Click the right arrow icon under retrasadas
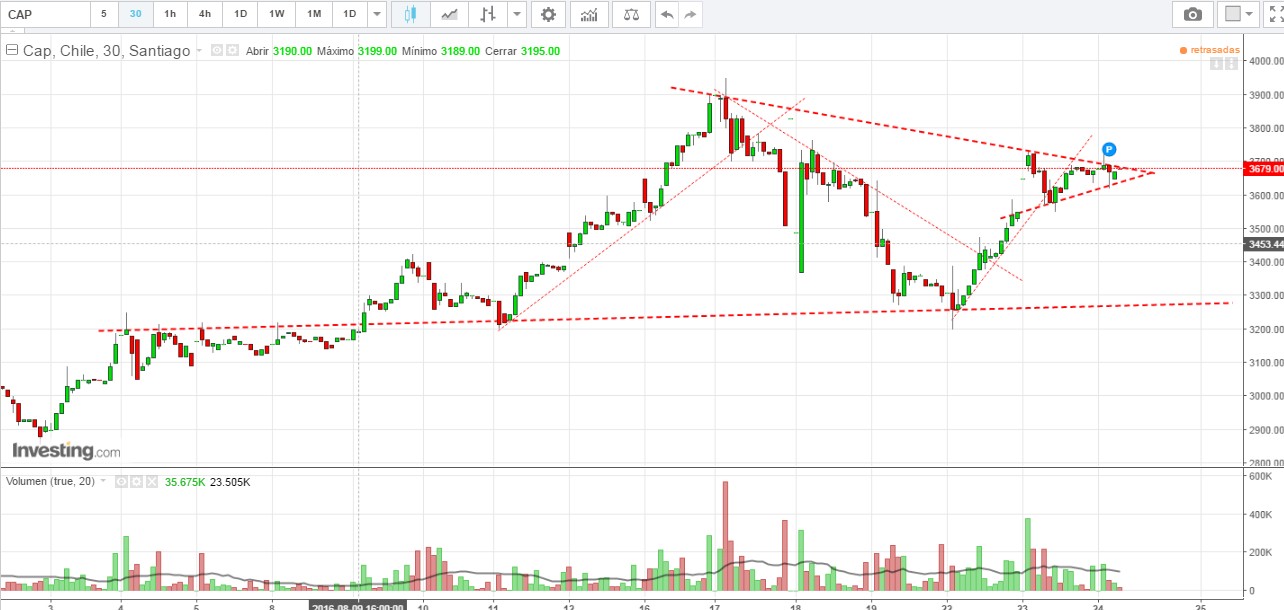 point(1230,64)
